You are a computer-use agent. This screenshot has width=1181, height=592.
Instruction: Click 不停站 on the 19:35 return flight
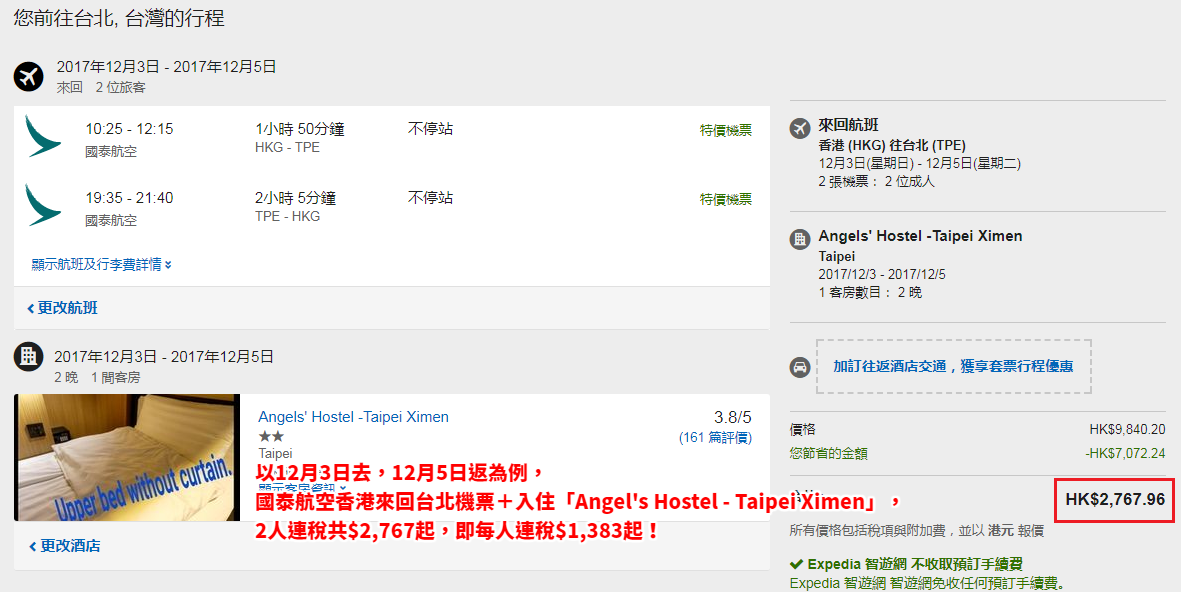tap(430, 198)
